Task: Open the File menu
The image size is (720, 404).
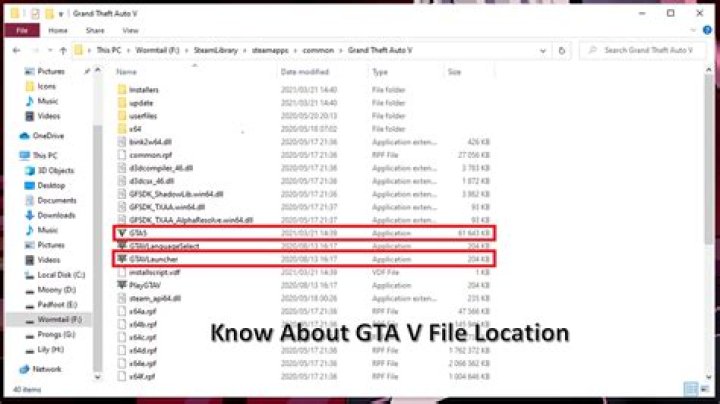Action: pyautogui.click(x=20, y=31)
